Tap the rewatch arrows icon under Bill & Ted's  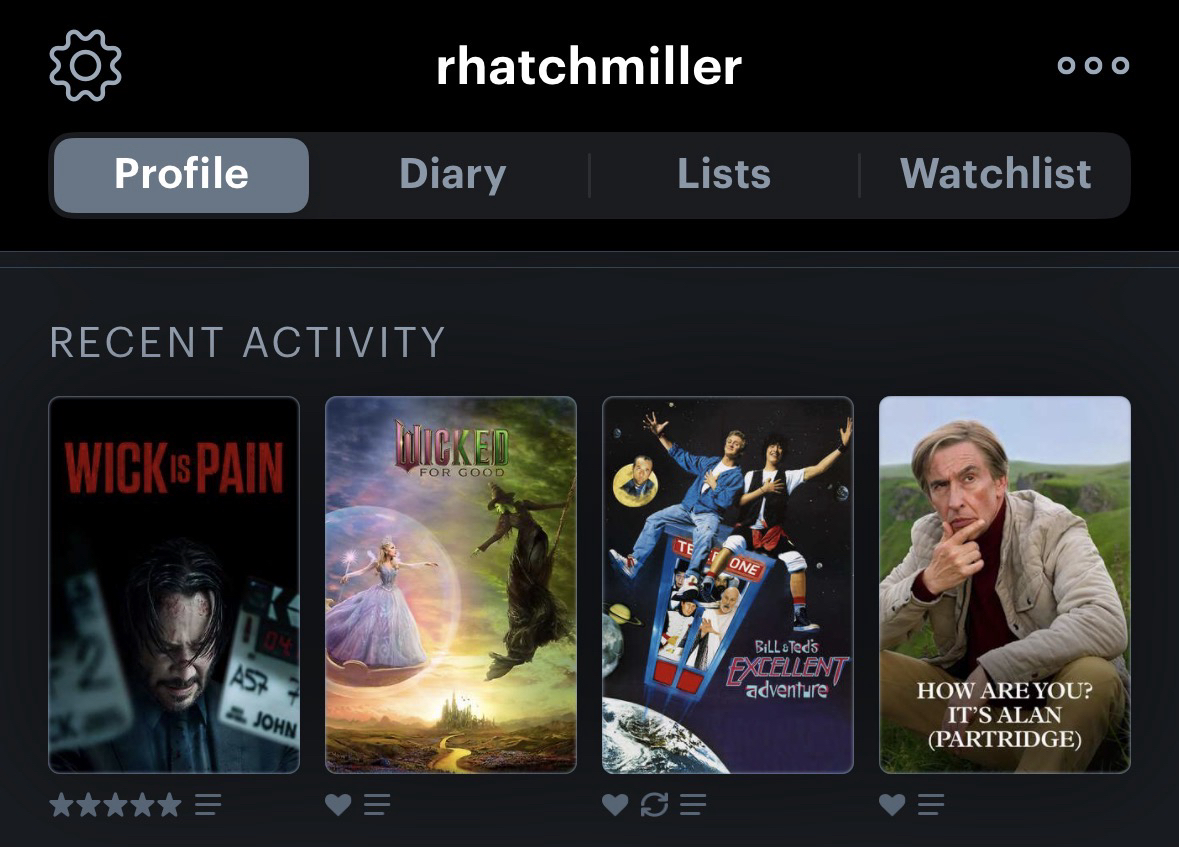coord(654,804)
